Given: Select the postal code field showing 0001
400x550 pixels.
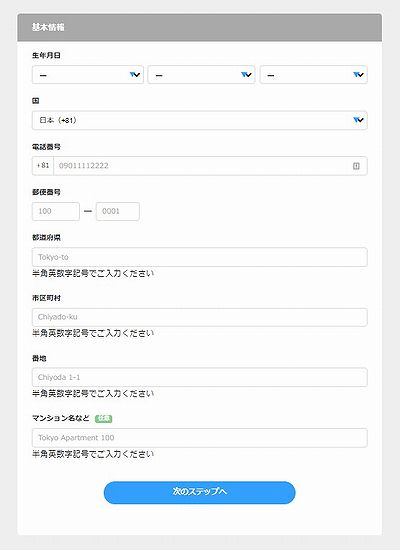Looking at the screenshot, I should 118,211.
